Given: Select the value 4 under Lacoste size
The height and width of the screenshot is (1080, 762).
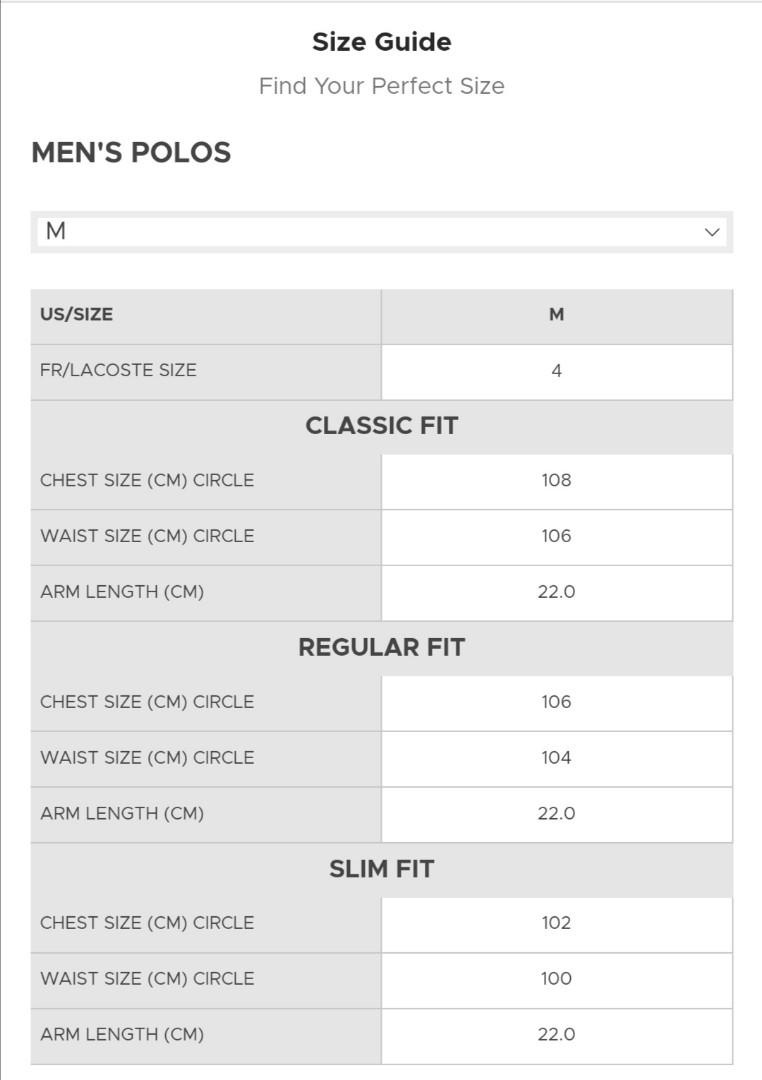Looking at the screenshot, I should [557, 369].
